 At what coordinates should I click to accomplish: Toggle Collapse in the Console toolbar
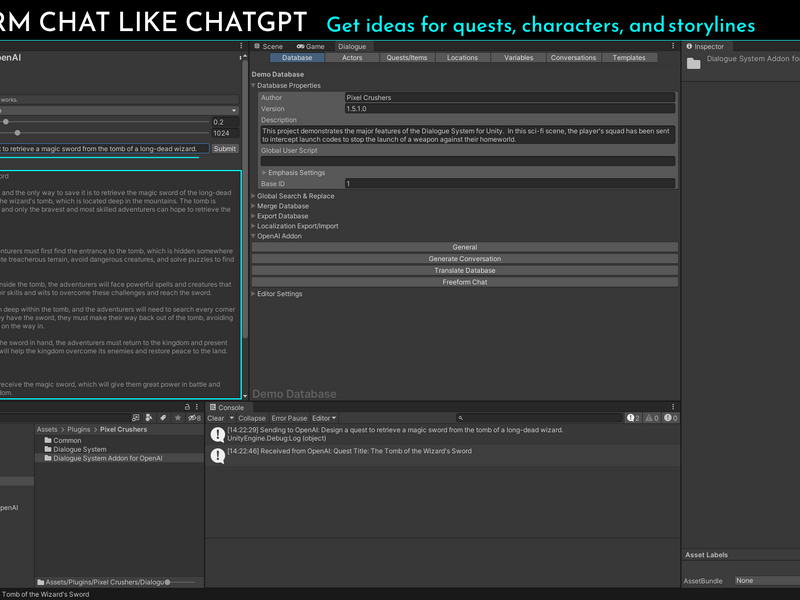pos(252,418)
